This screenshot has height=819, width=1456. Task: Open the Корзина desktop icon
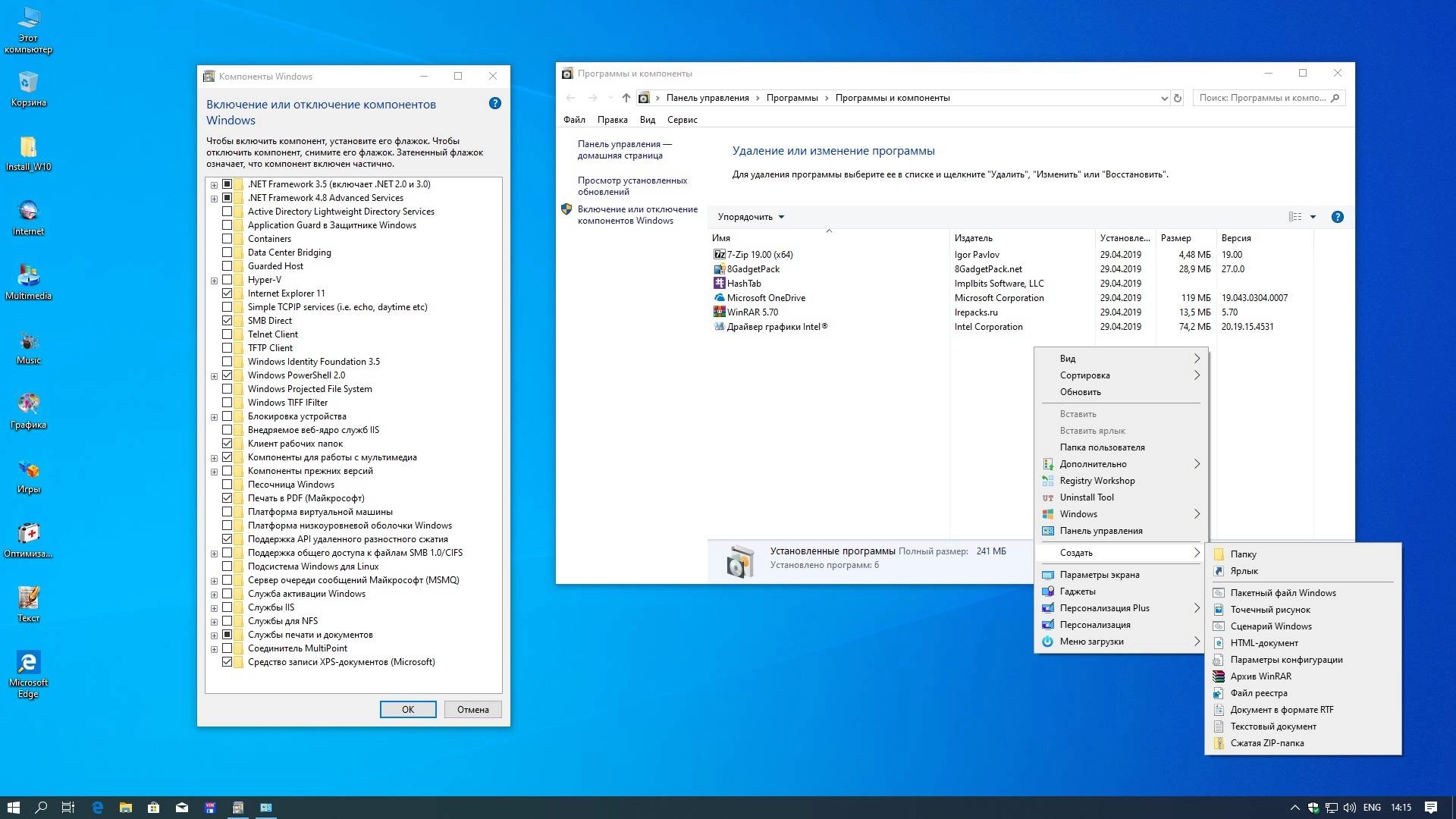[x=28, y=89]
